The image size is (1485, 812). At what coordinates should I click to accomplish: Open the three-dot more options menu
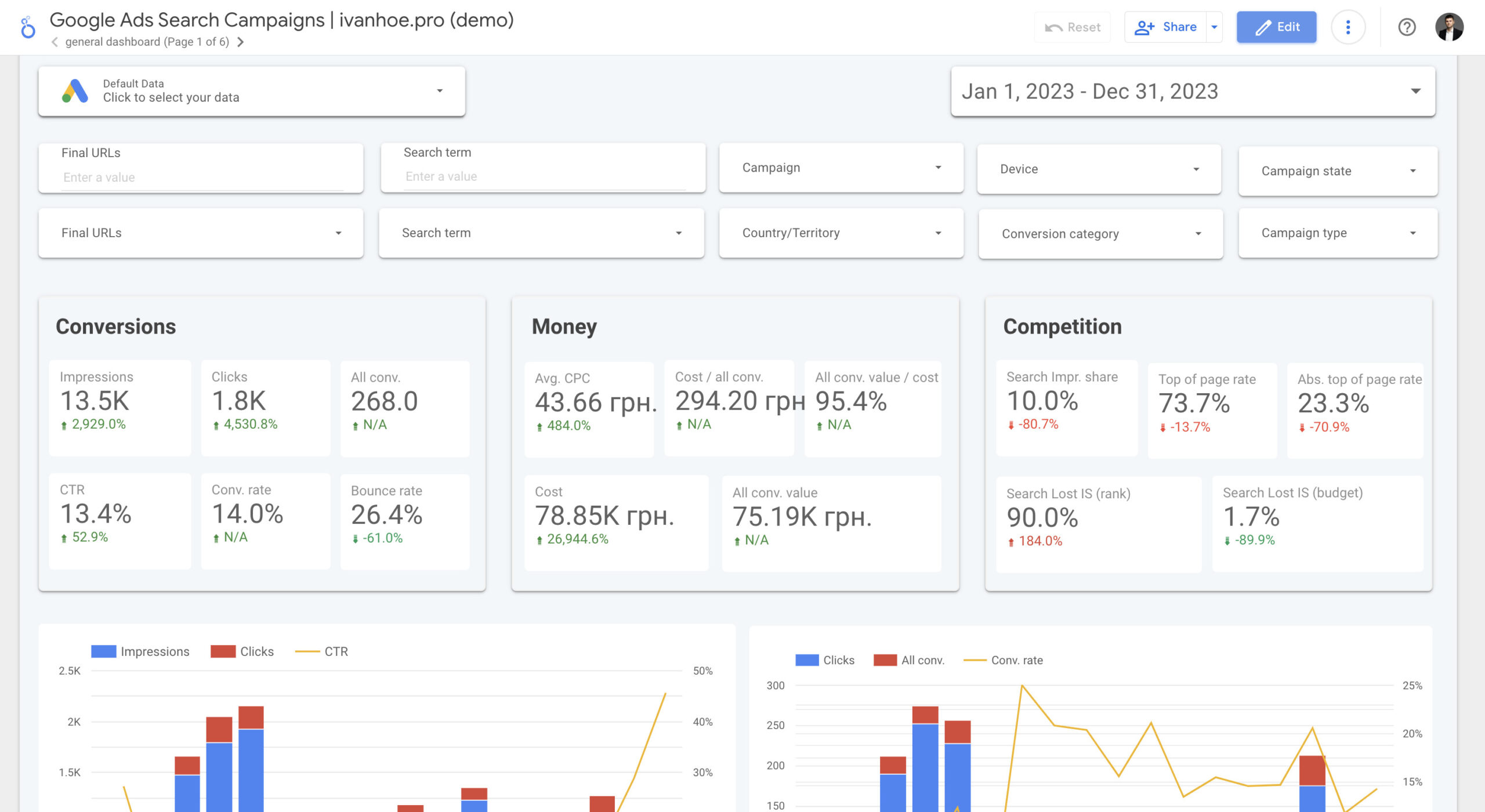pyautogui.click(x=1348, y=27)
